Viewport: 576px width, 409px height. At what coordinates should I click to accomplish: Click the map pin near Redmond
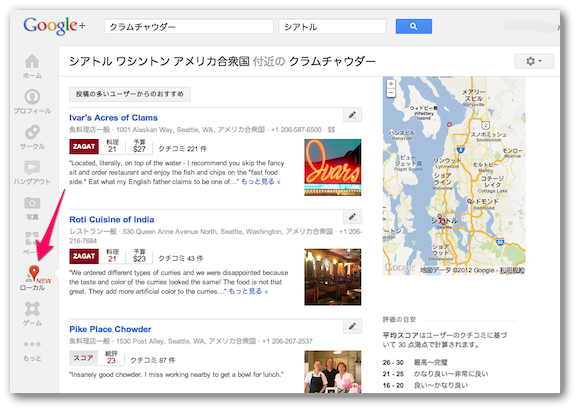point(469,201)
